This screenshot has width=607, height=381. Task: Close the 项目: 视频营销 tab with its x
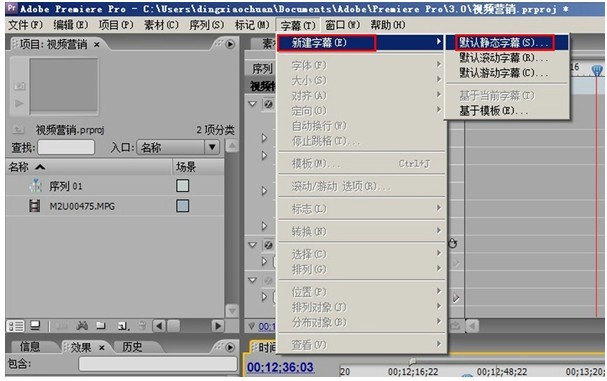[x=97, y=45]
